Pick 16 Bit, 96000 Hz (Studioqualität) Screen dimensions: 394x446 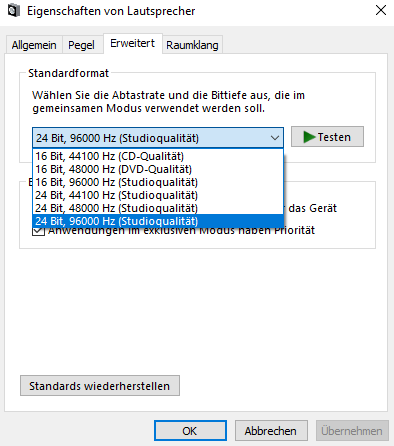(x=158, y=182)
